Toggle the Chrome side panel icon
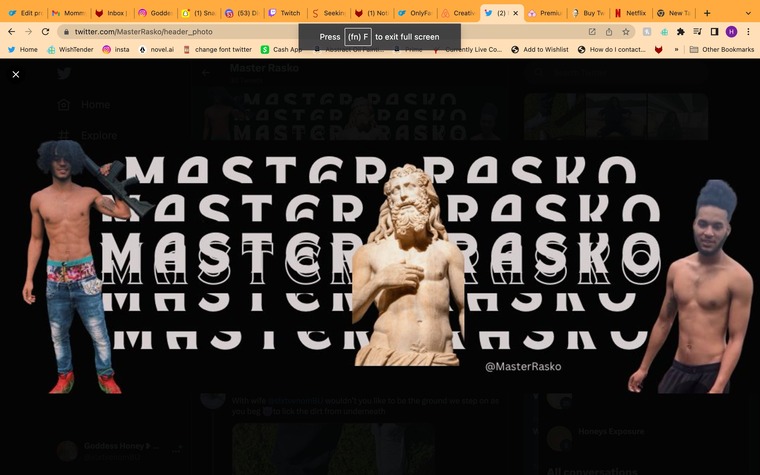 click(x=714, y=32)
